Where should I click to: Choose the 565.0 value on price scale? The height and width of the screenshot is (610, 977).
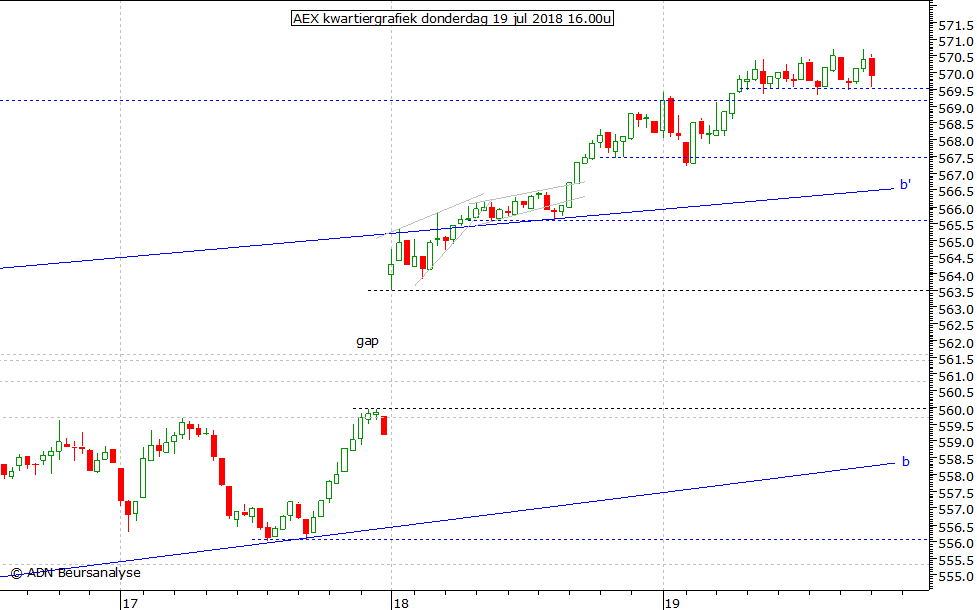[956, 242]
